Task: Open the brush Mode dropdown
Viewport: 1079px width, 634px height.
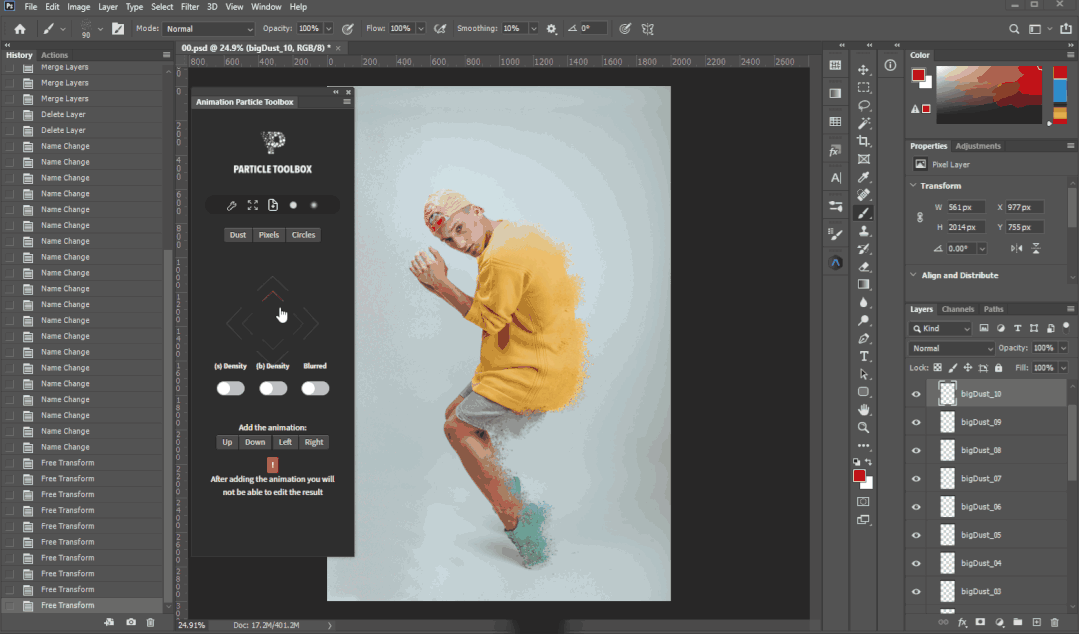Action: click(x=208, y=29)
